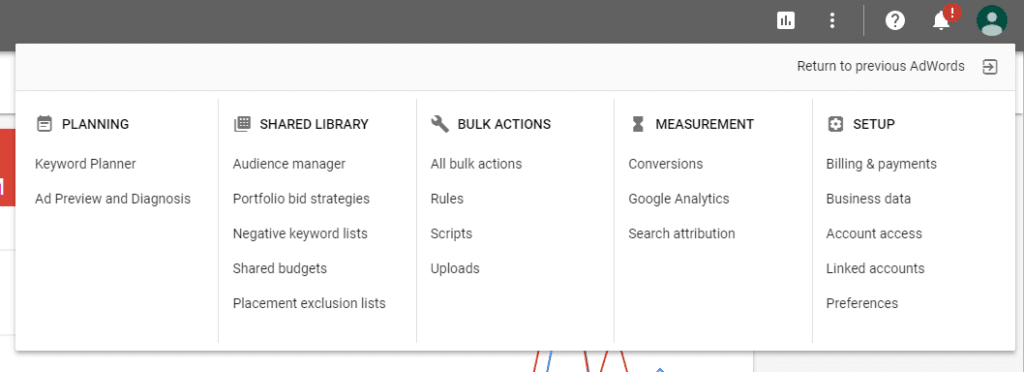Open the three-dot tools menu
This screenshot has width=1024, height=372.
click(831, 21)
